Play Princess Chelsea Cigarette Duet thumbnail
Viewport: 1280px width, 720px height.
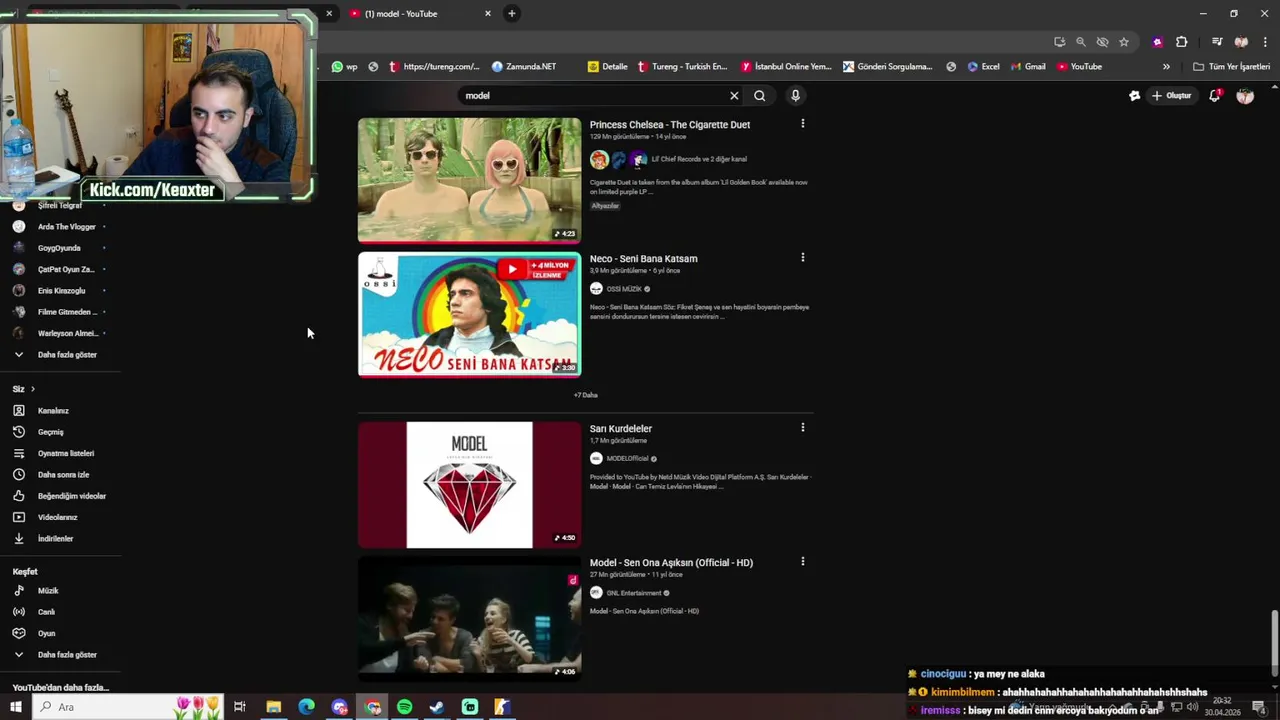[469, 180]
